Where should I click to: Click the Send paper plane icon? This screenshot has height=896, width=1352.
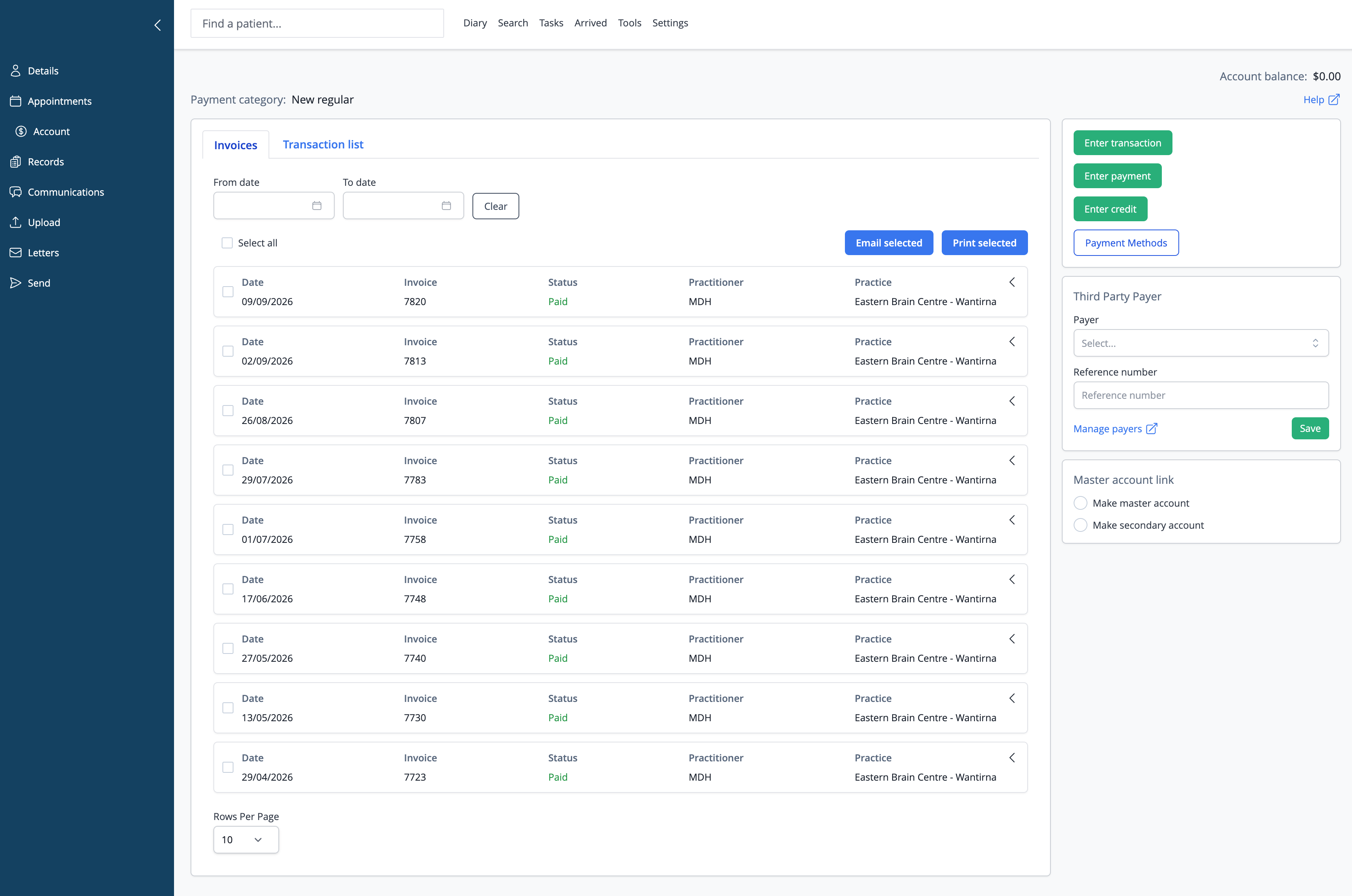tap(15, 283)
